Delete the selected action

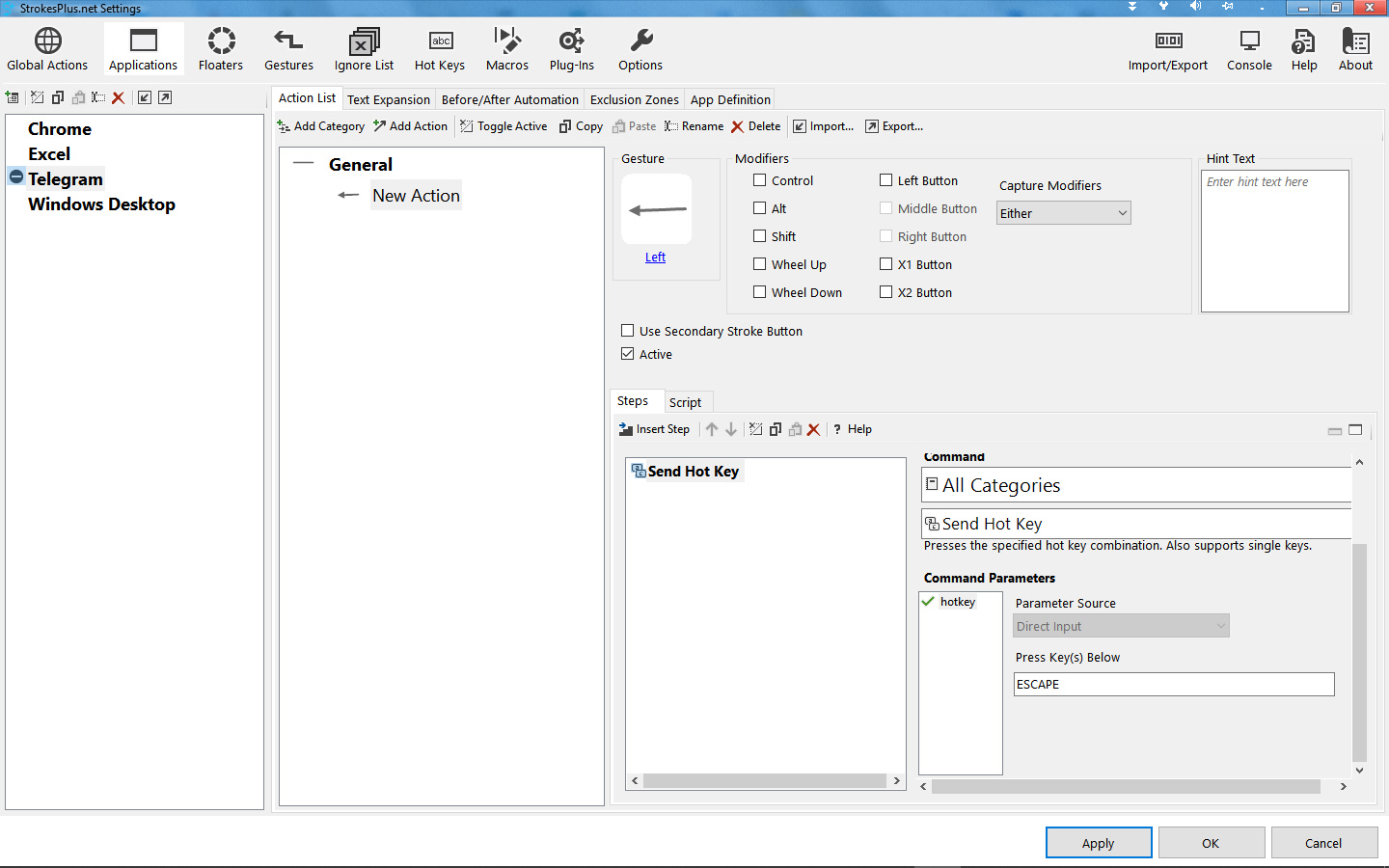pos(756,126)
